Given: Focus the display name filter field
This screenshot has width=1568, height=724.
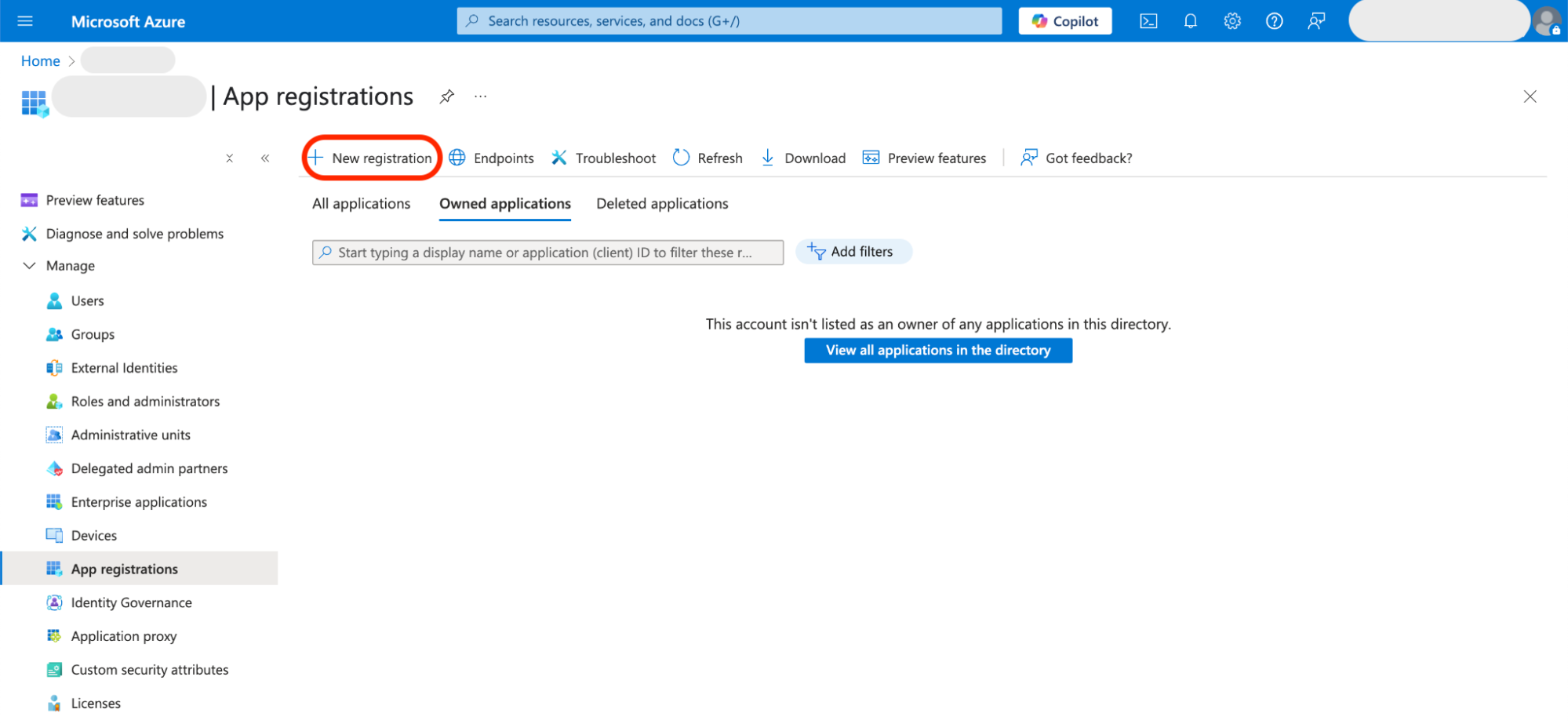Looking at the screenshot, I should 548,253.
